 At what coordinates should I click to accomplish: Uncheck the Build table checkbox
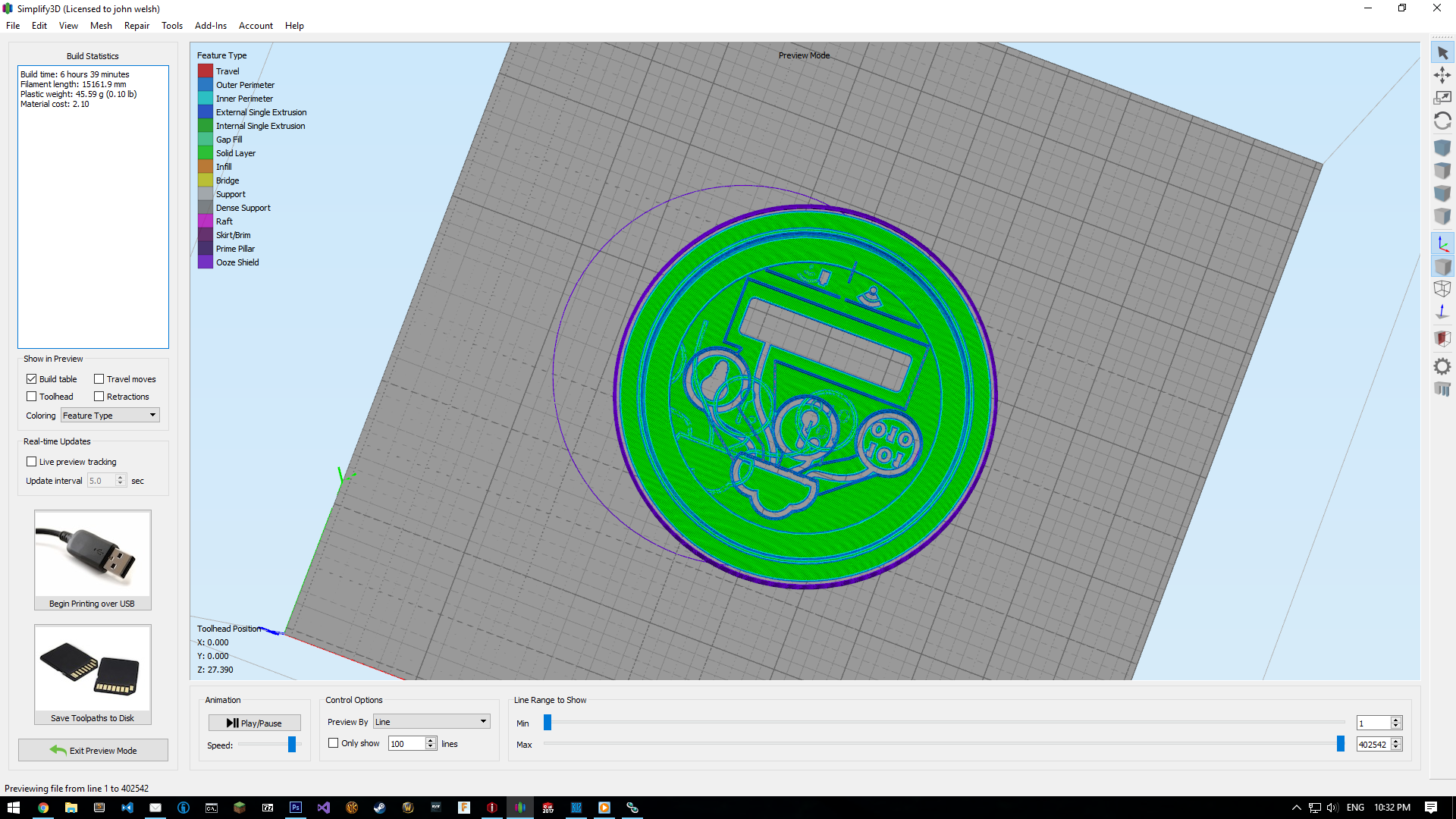click(32, 379)
